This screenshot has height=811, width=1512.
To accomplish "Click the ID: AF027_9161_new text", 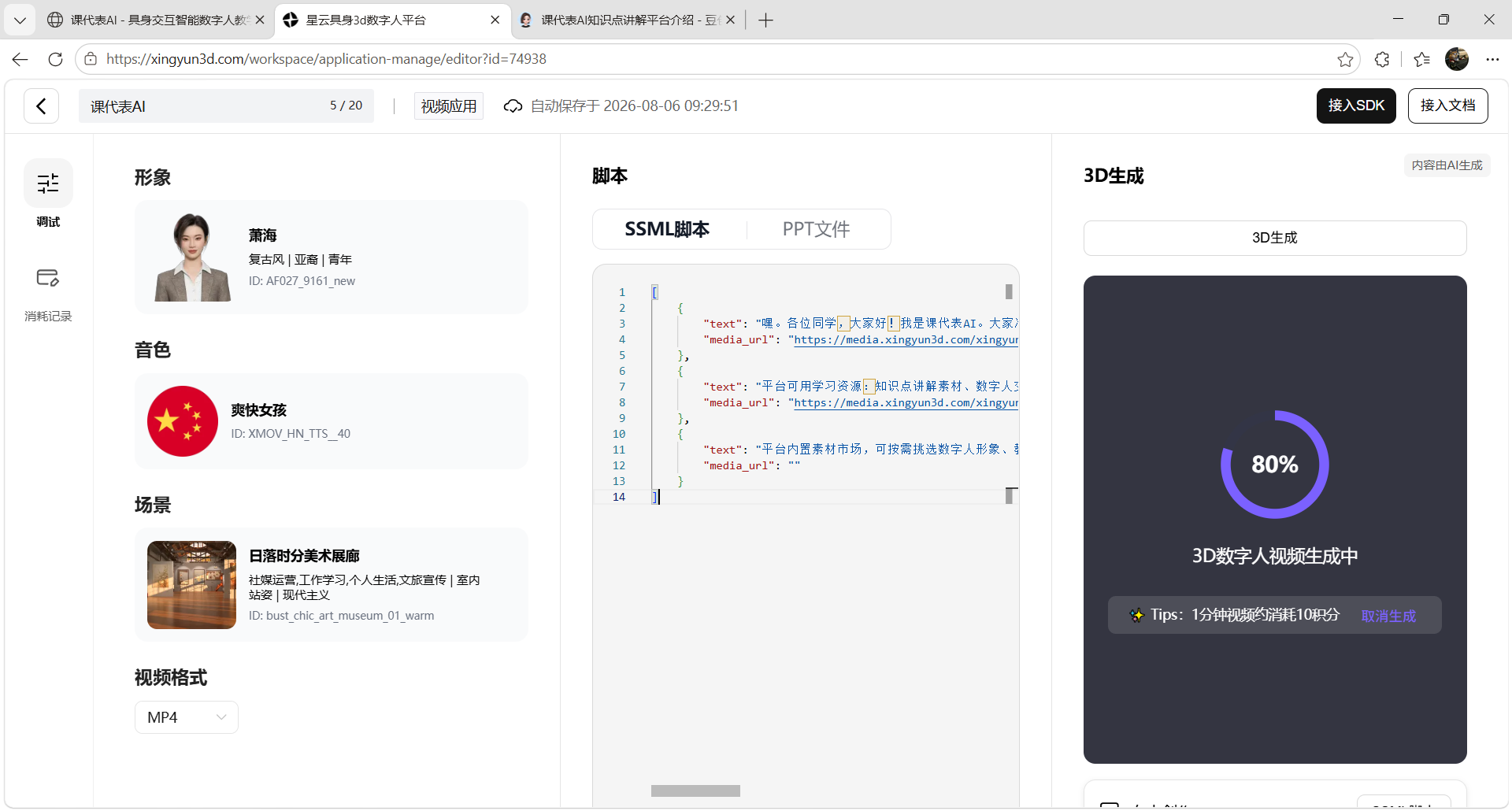I will click(x=302, y=281).
